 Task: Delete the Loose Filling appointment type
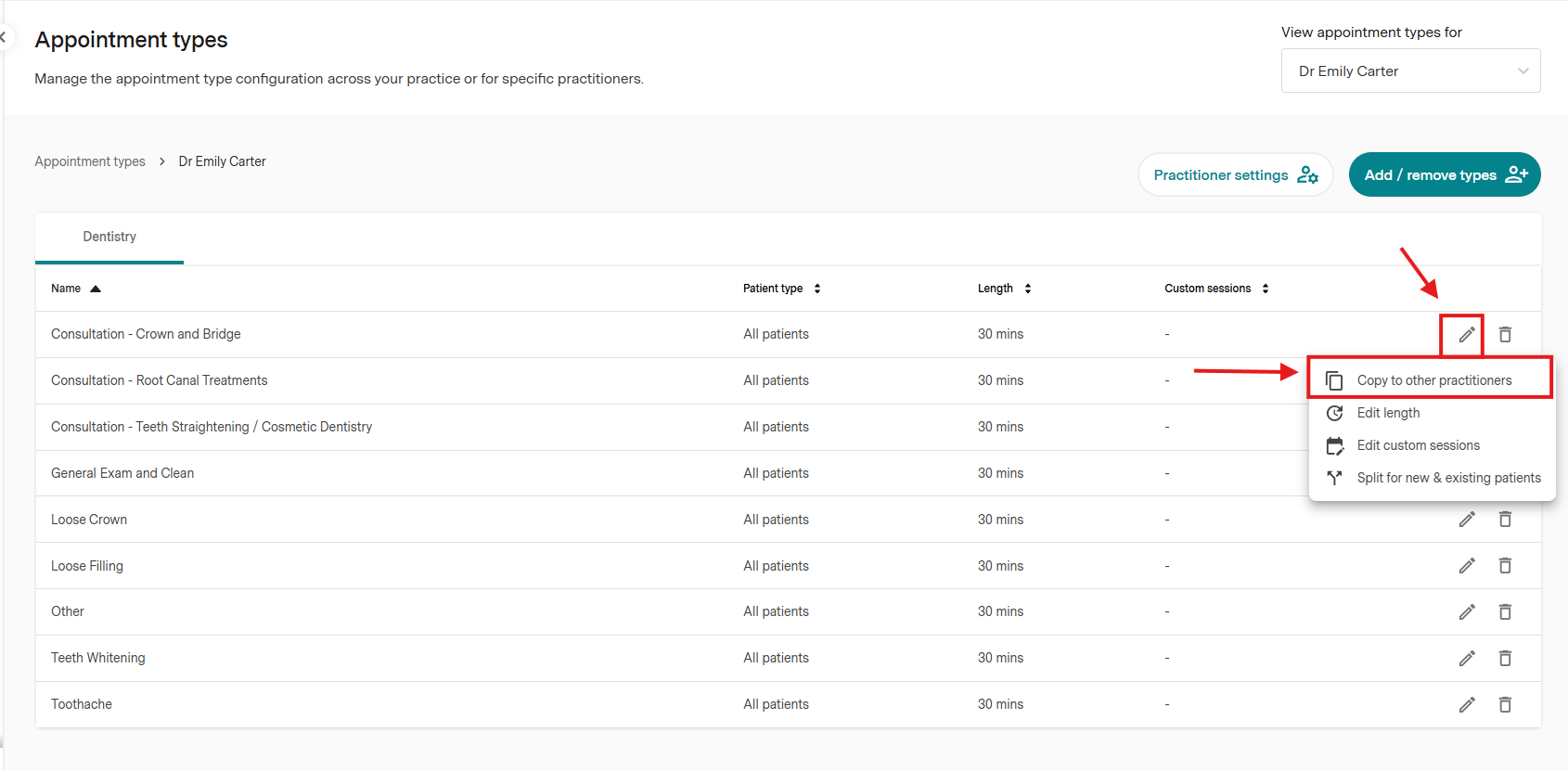click(x=1505, y=566)
